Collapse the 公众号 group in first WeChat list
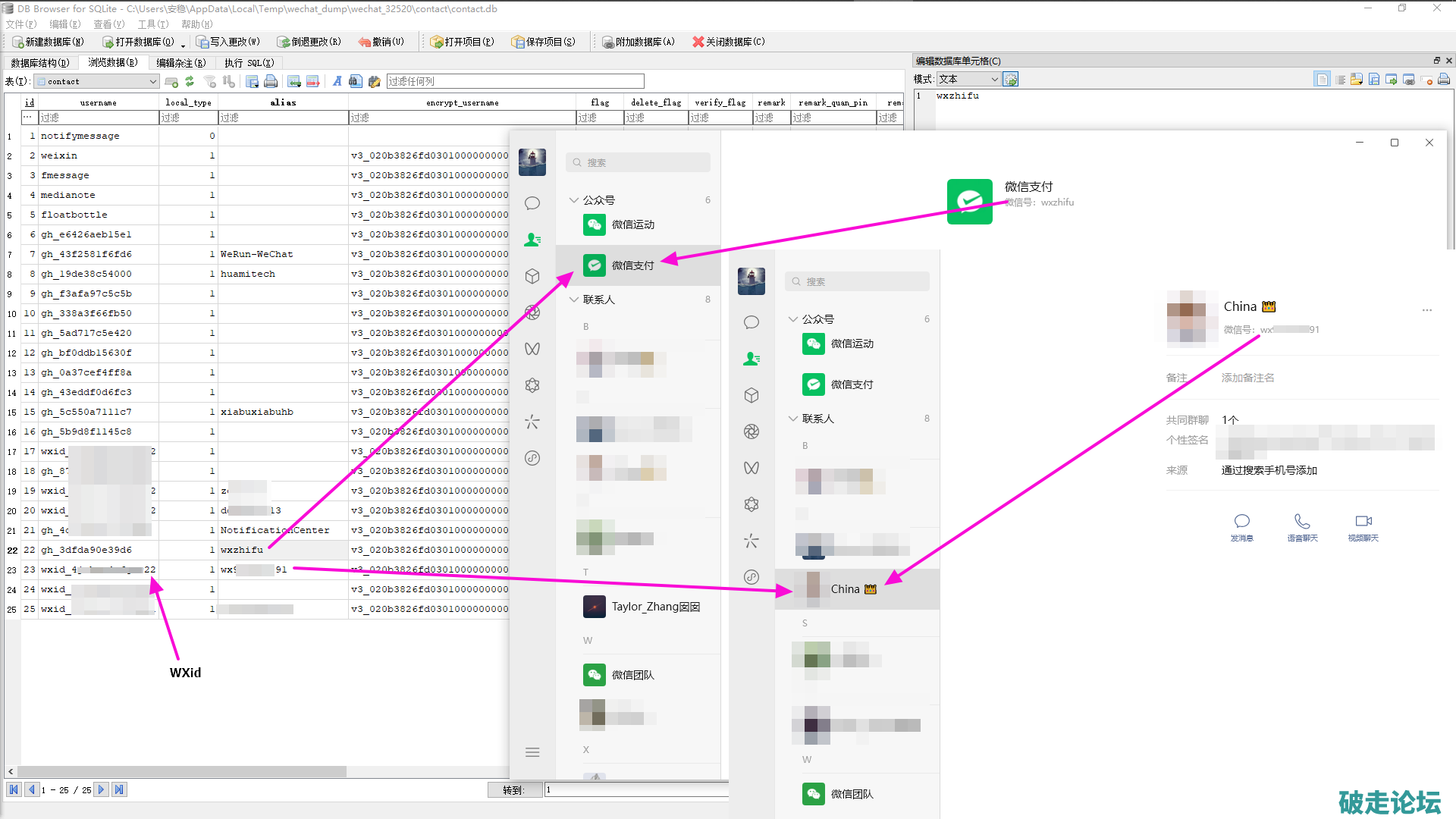 tap(574, 200)
